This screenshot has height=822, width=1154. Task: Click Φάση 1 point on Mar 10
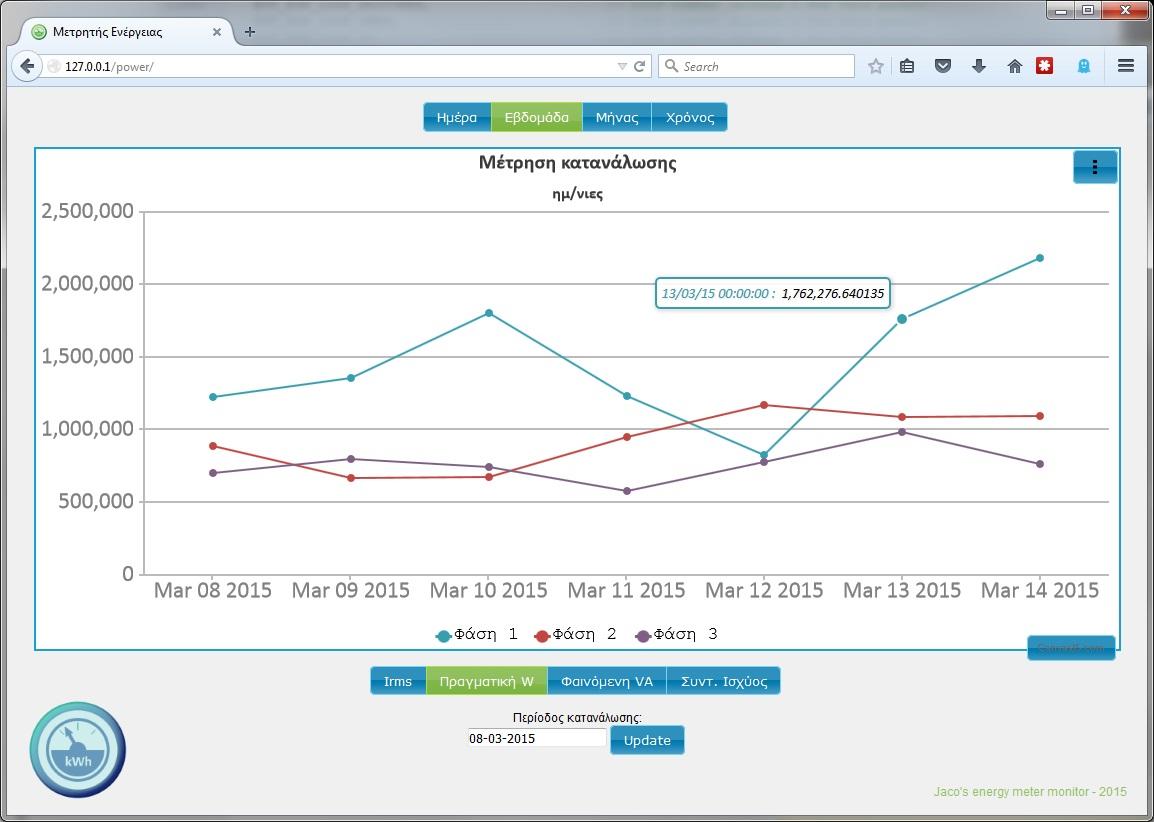coord(489,313)
